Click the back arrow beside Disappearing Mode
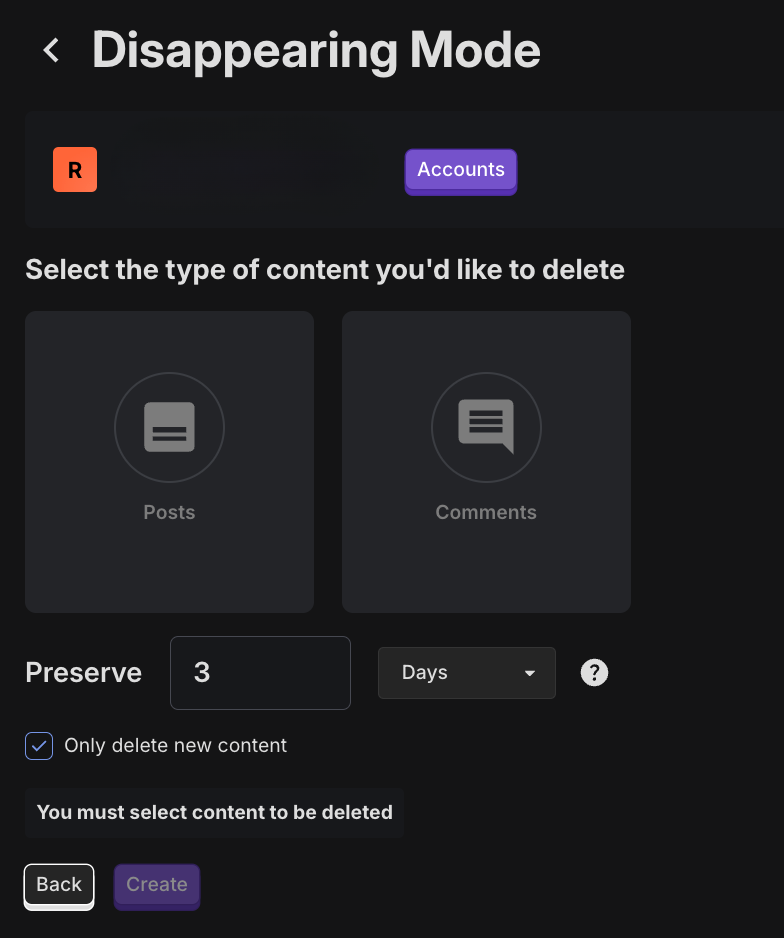This screenshot has width=784, height=938. click(52, 50)
